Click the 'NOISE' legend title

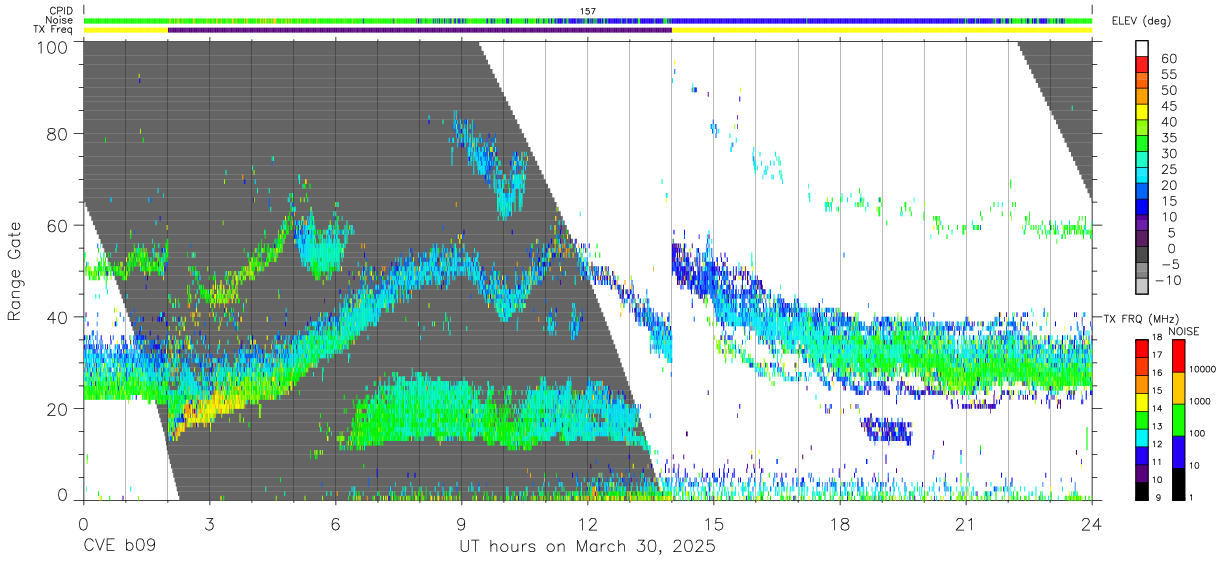pyautogui.click(x=1183, y=331)
